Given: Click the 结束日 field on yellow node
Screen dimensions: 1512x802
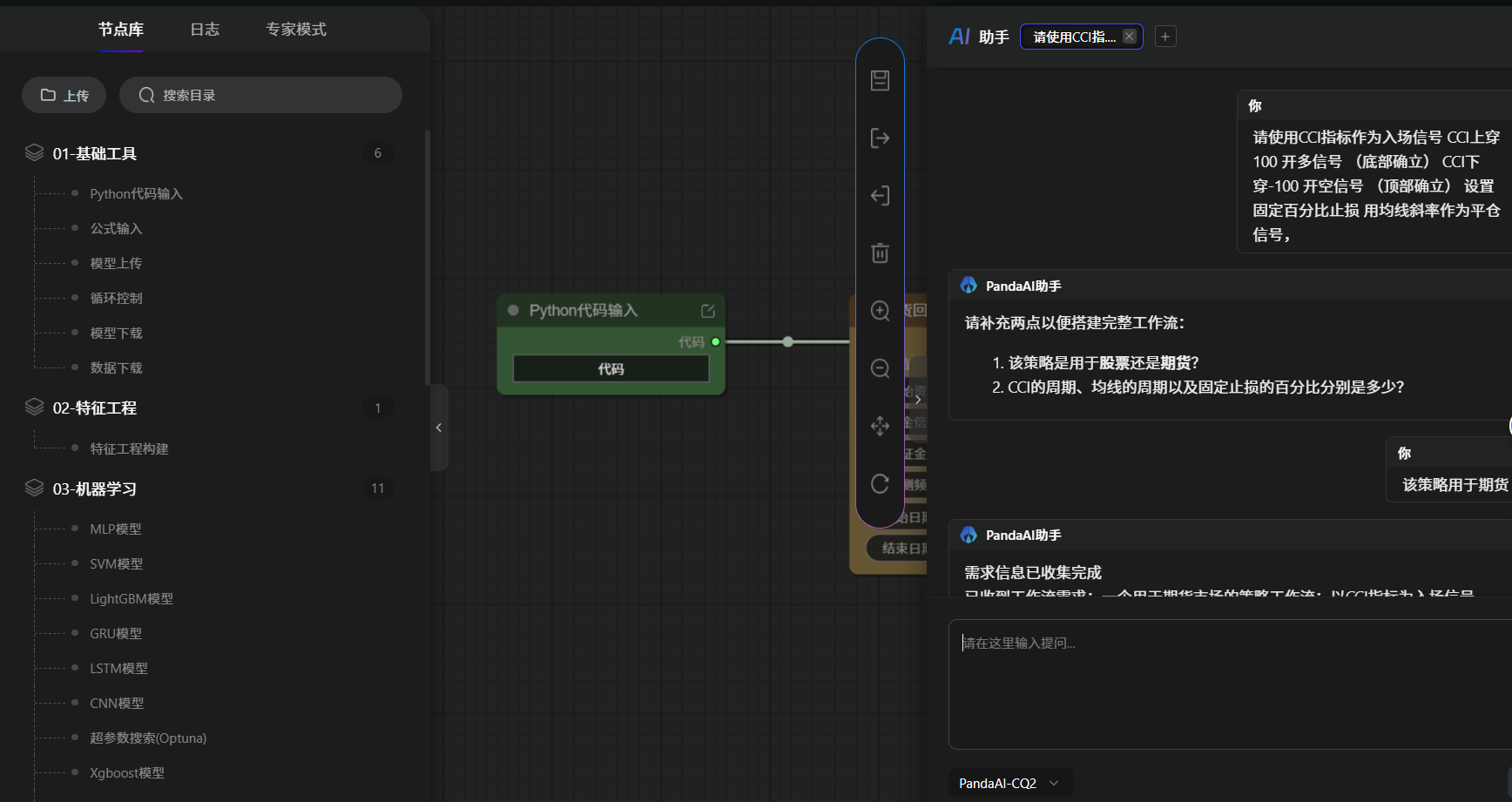Looking at the screenshot, I should pos(898,548).
